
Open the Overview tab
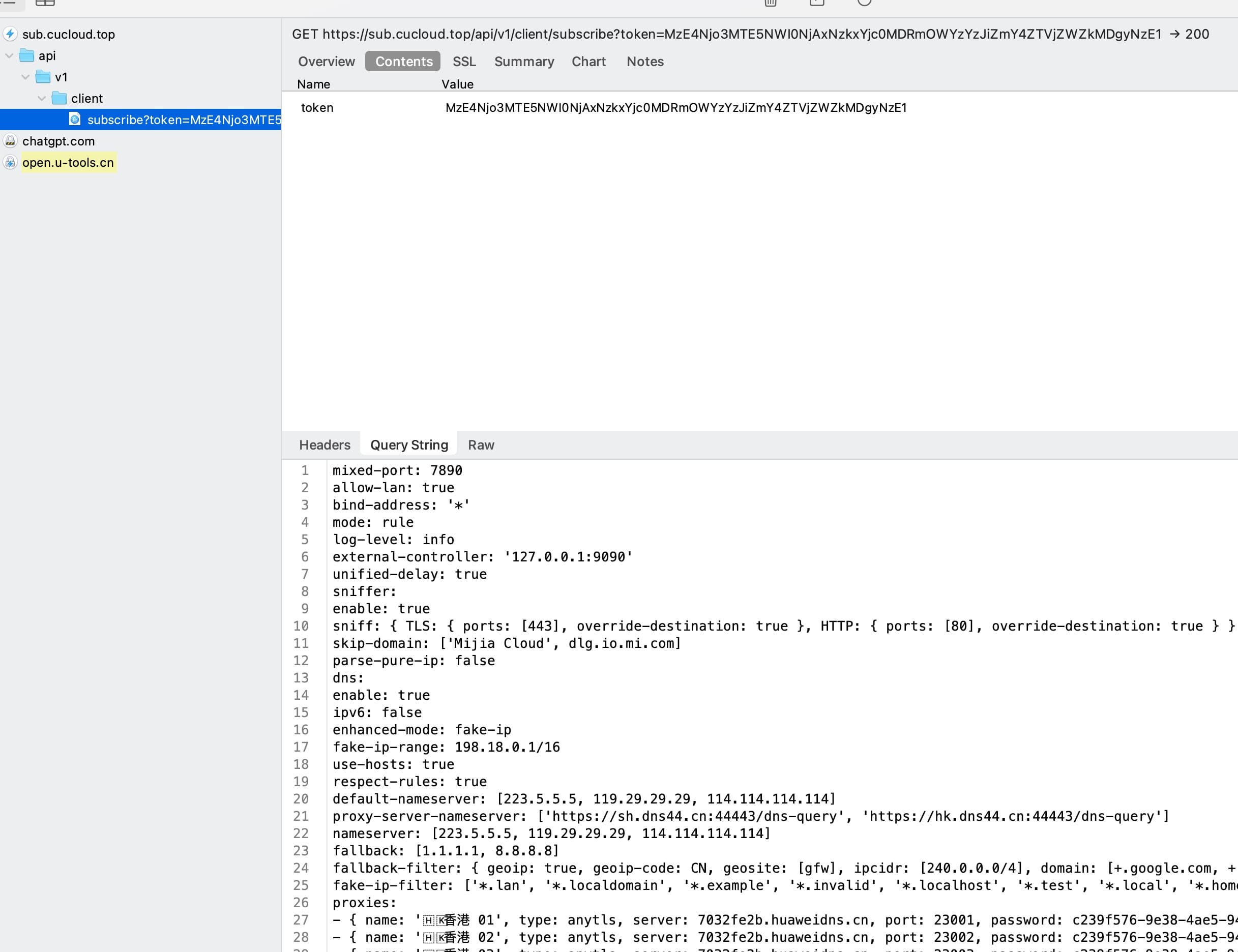(x=327, y=61)
